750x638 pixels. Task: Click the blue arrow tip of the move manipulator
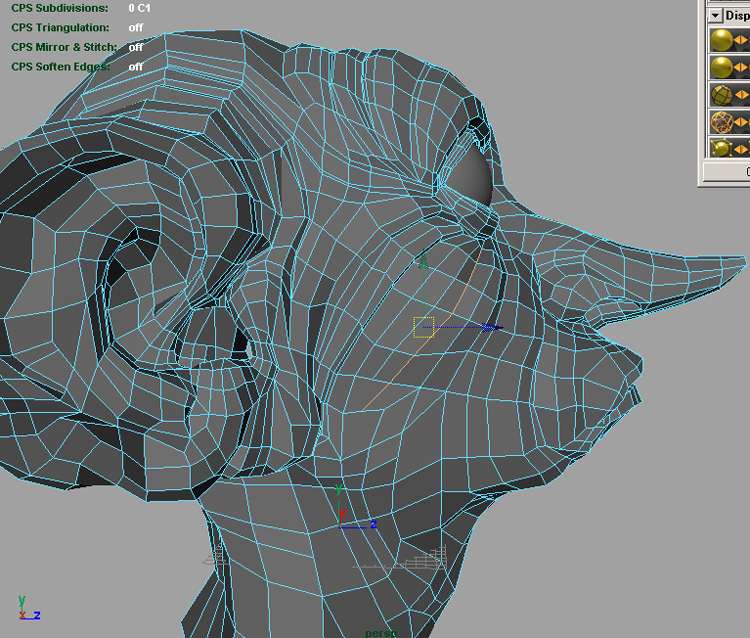[494, 327]
